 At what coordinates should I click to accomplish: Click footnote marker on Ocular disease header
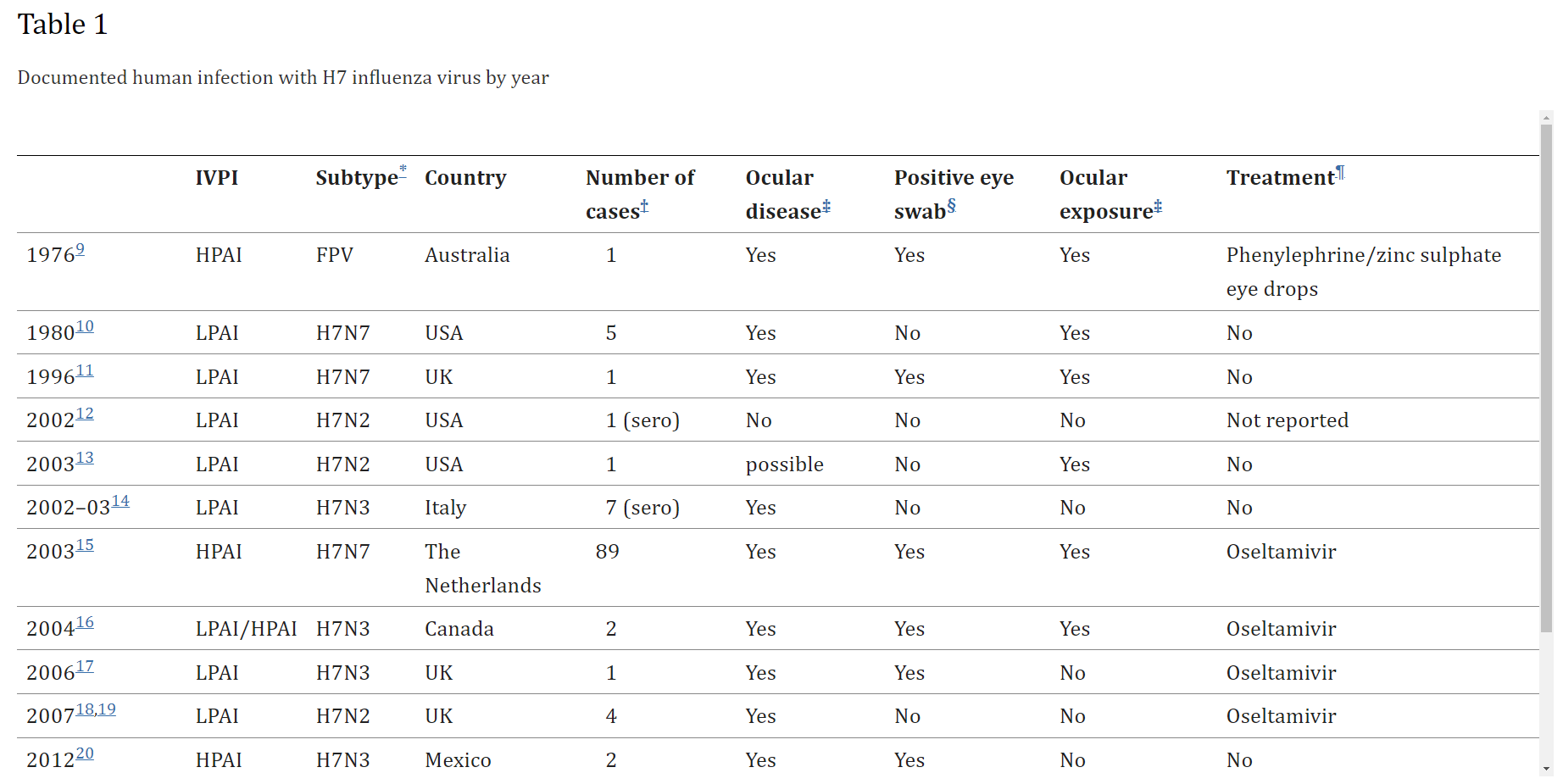point(826,206)
